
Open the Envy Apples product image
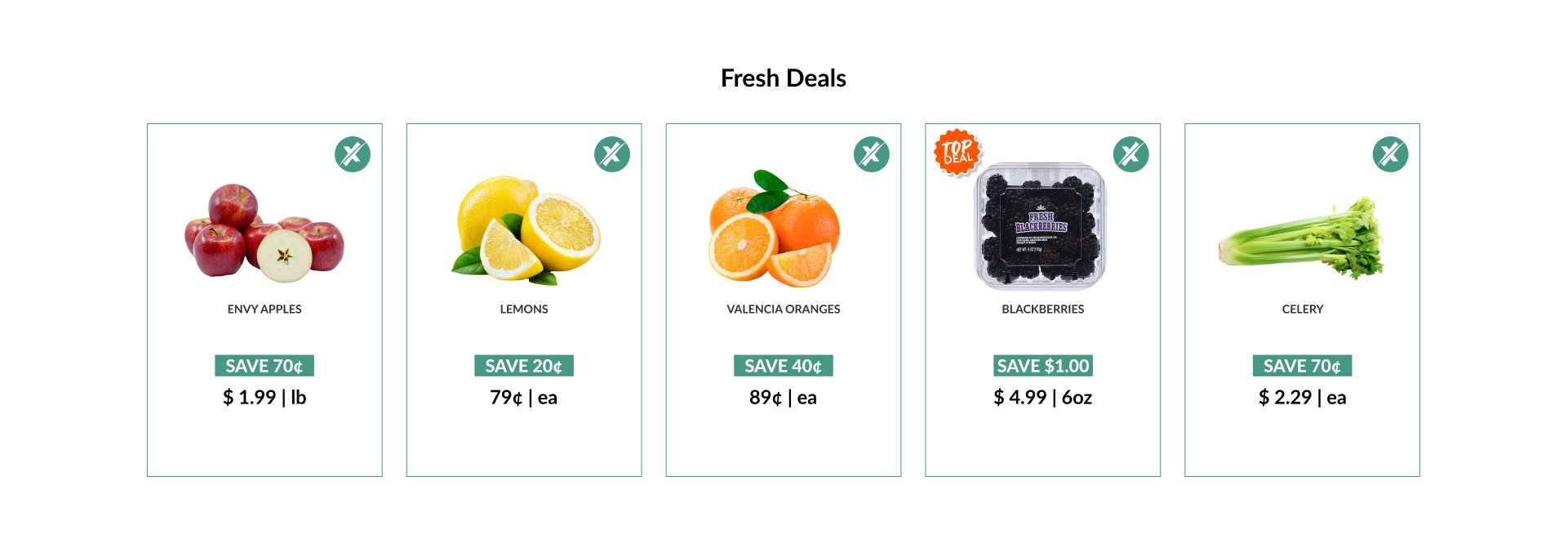point(264,234)
